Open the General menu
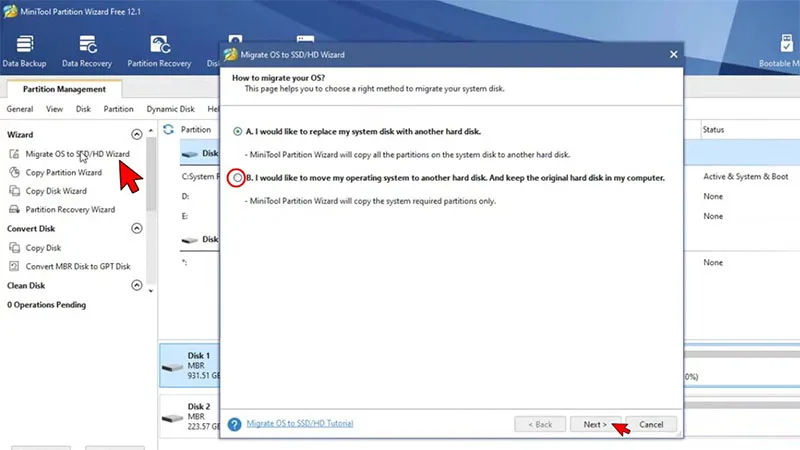The image size is (800, 450). tap(20, 109)
